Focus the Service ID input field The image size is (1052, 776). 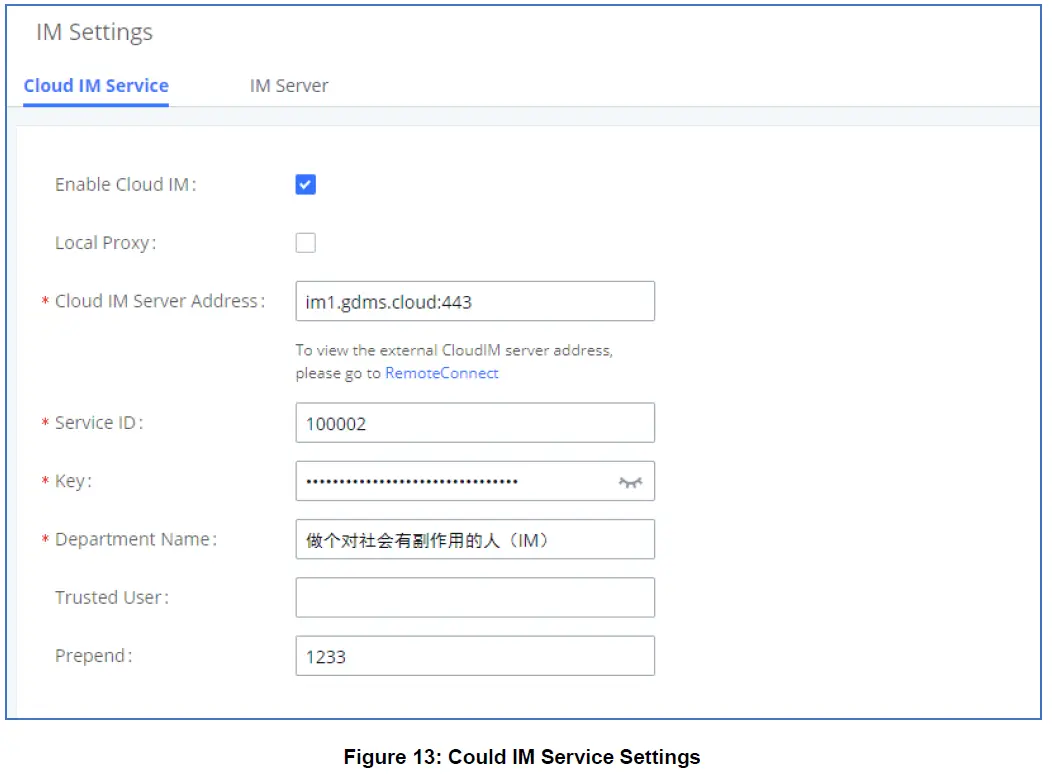[475, 423]
